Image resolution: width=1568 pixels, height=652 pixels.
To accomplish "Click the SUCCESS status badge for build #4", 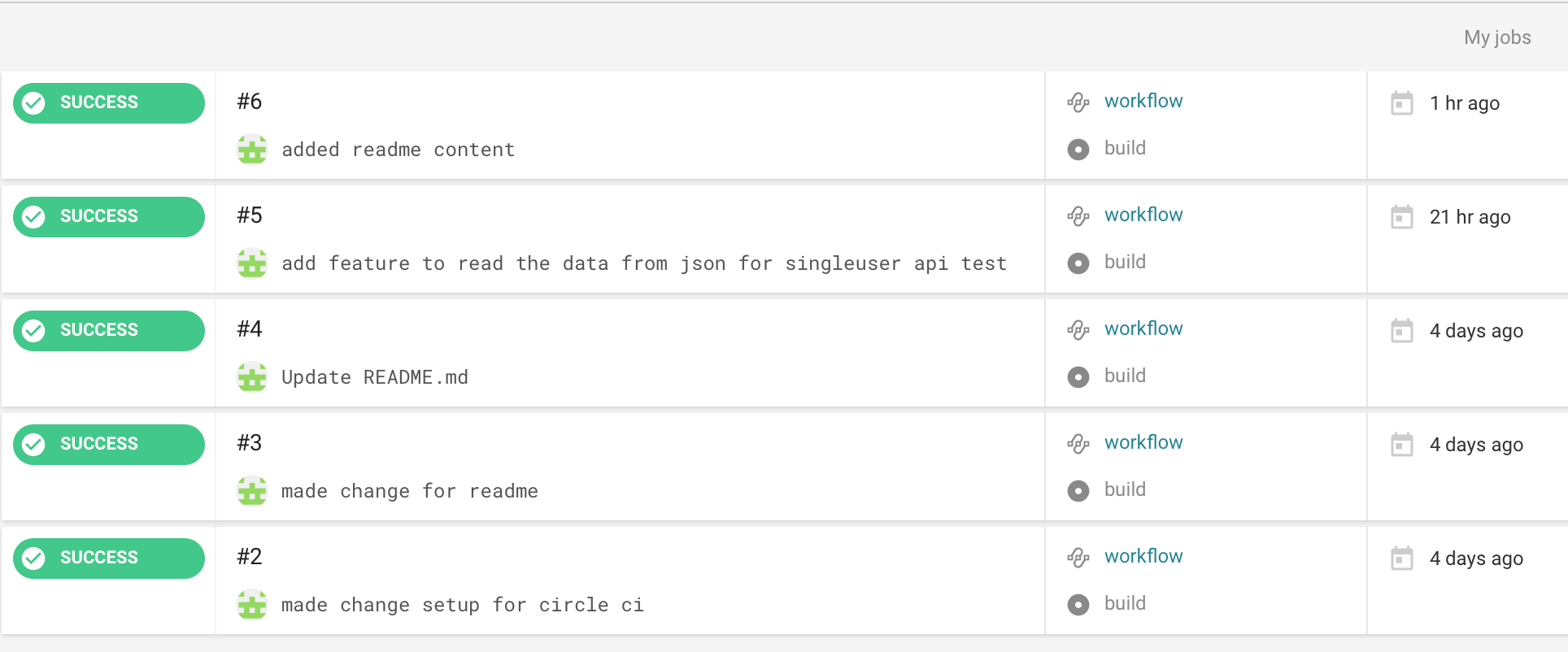I will [108, 331].
